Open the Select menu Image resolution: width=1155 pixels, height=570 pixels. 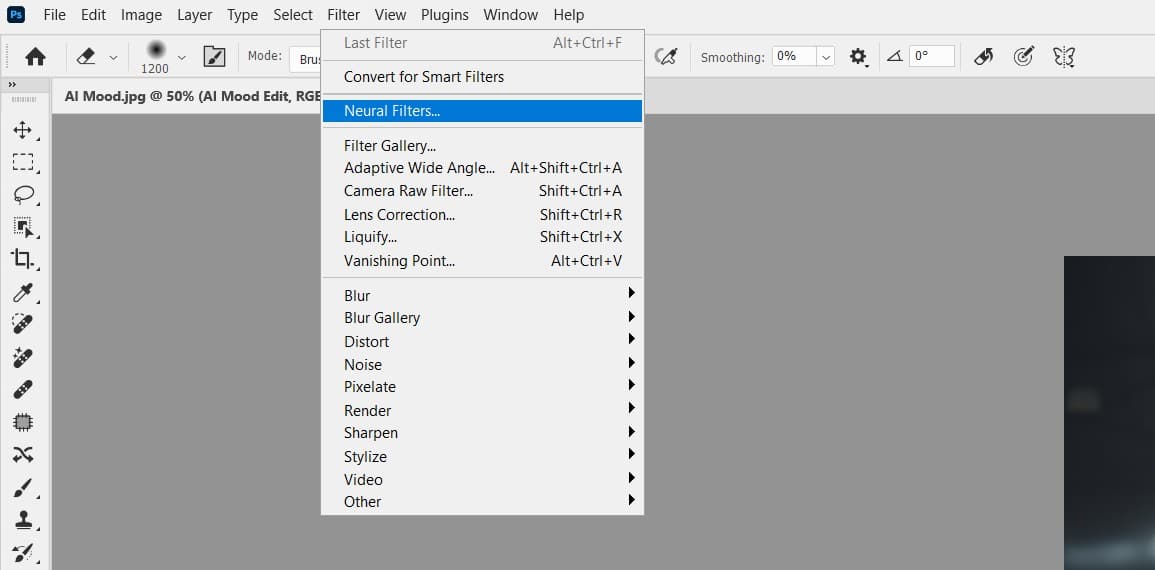(x=293, y=15)
